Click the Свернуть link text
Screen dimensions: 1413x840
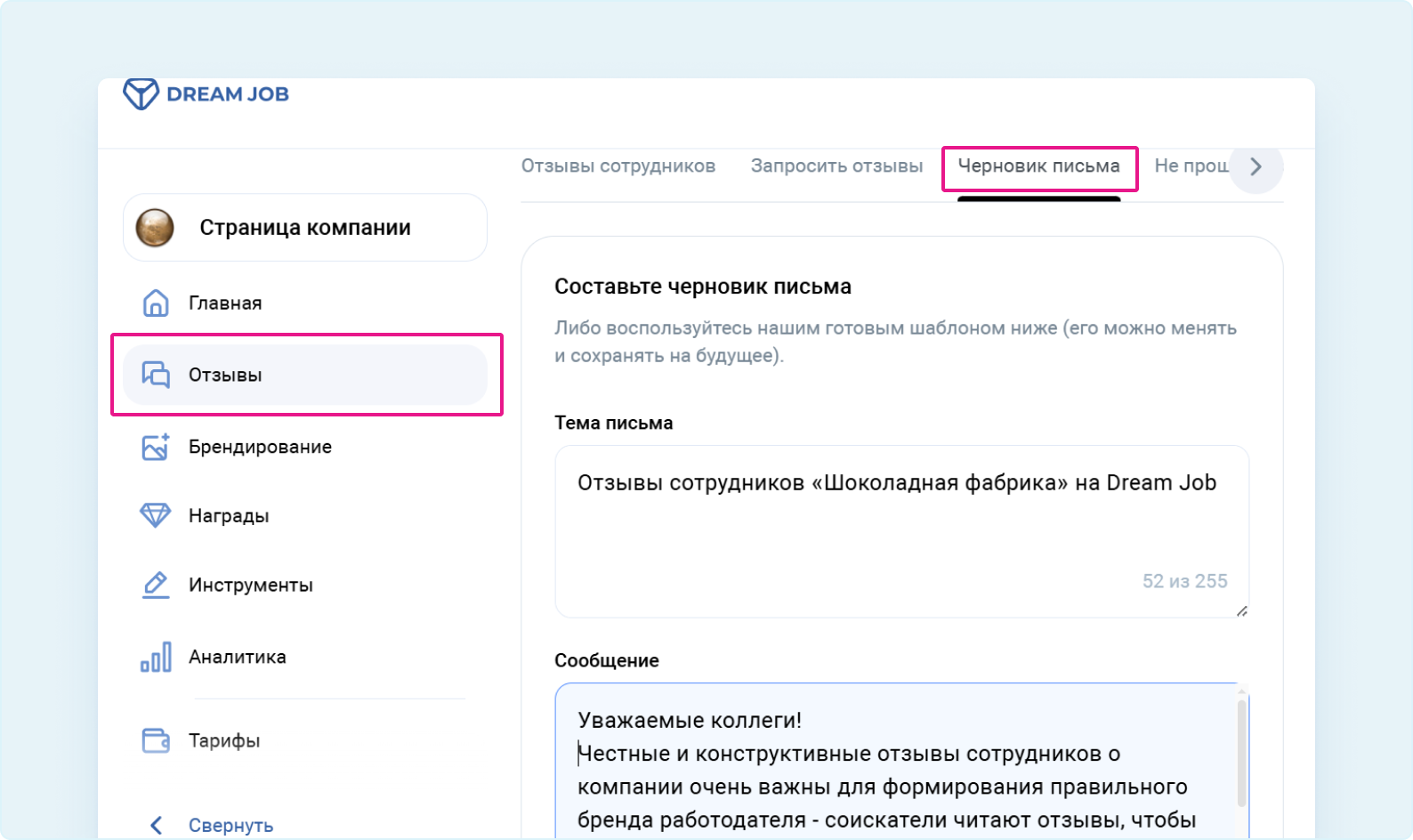pos(230,826)
